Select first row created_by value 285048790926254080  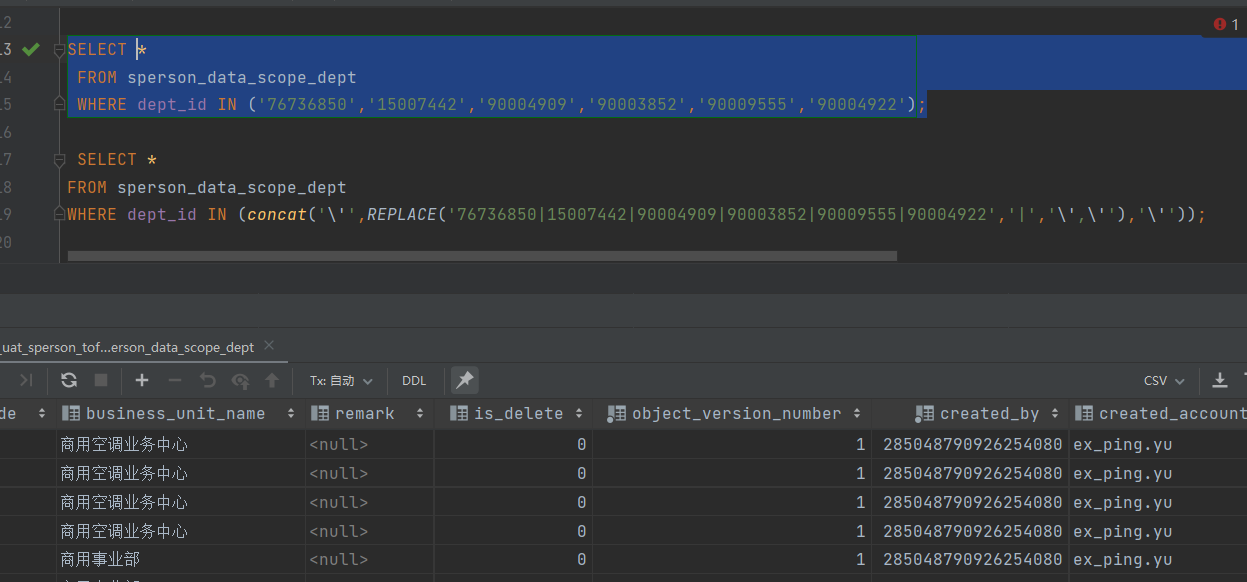(x=972, y=444)
